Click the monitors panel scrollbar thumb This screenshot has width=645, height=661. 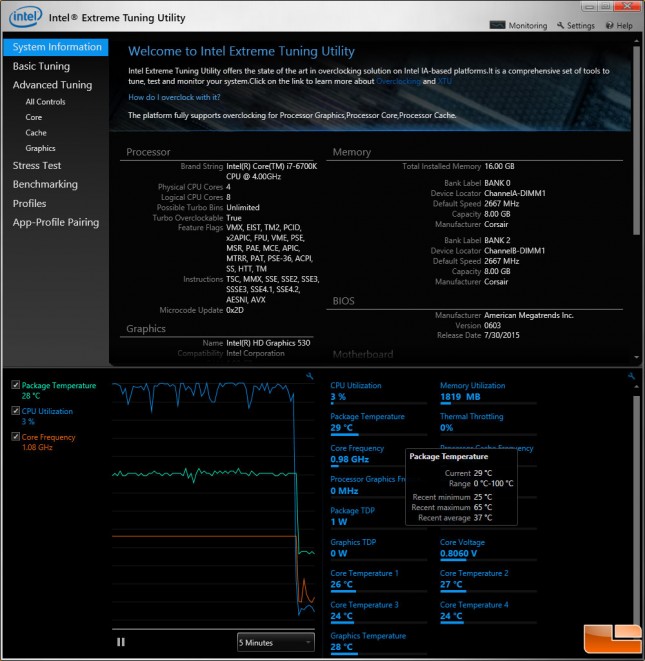click(x=636, y=510)
